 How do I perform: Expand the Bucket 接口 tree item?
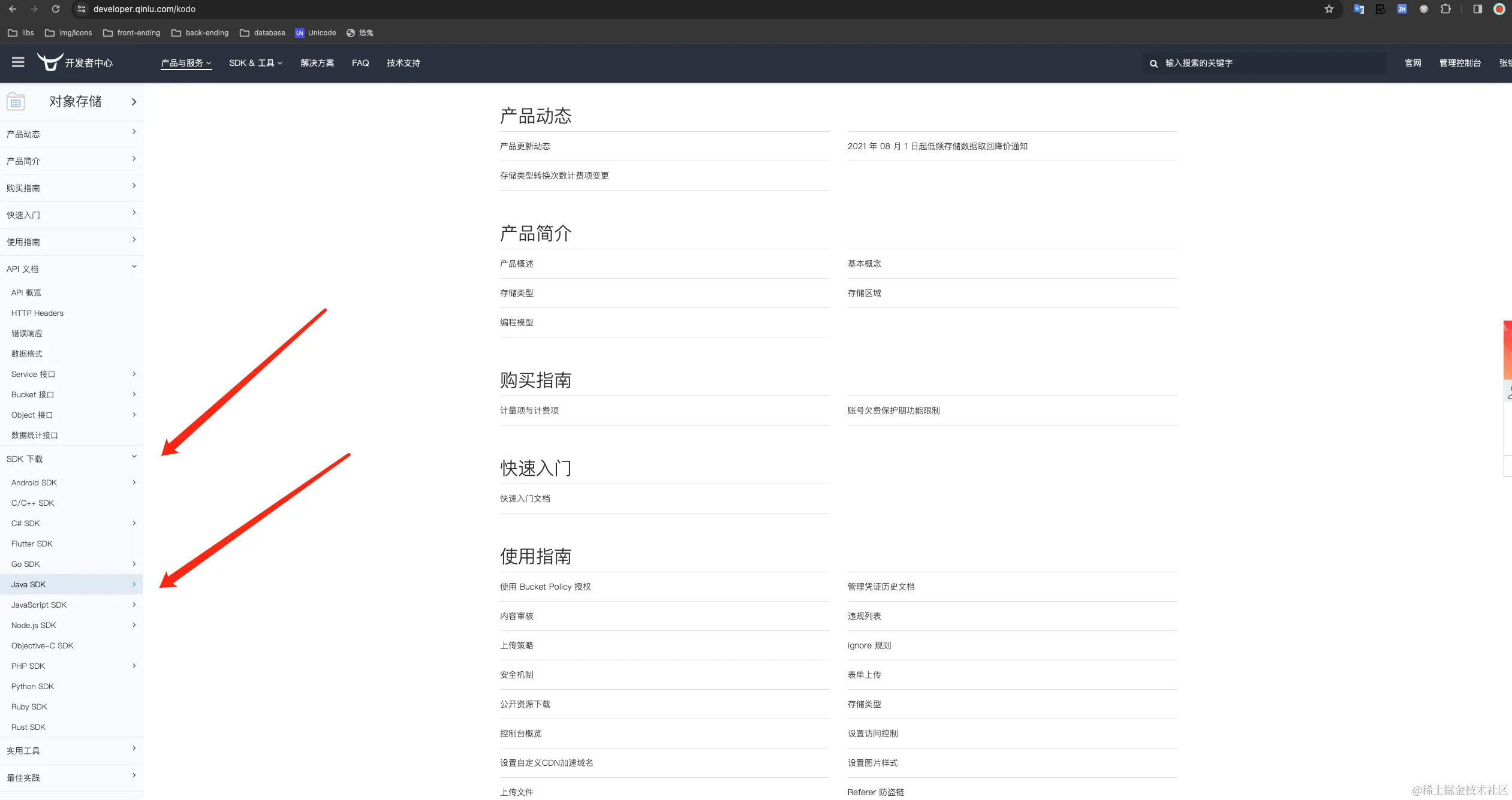[x=134, y=394]
